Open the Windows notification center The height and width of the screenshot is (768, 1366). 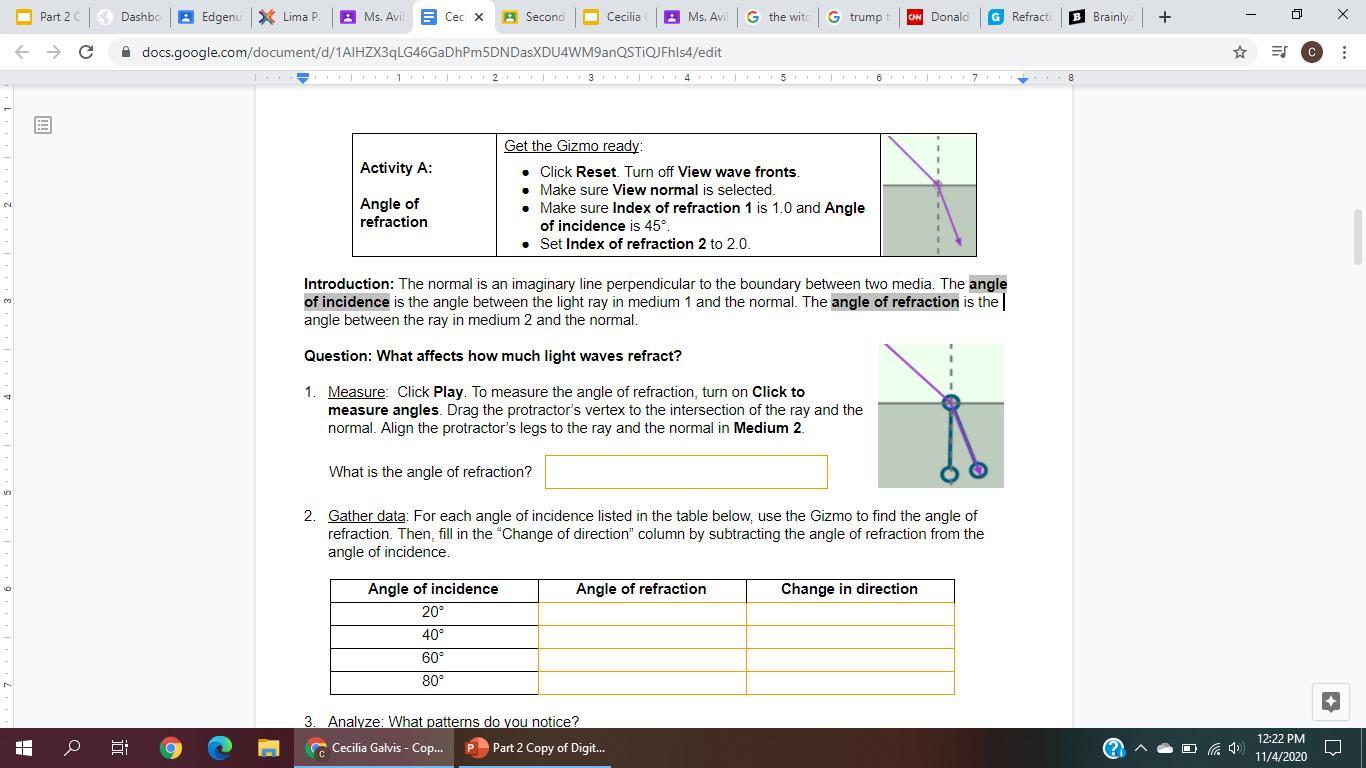pyautogui.click(x=1333, y=747)
